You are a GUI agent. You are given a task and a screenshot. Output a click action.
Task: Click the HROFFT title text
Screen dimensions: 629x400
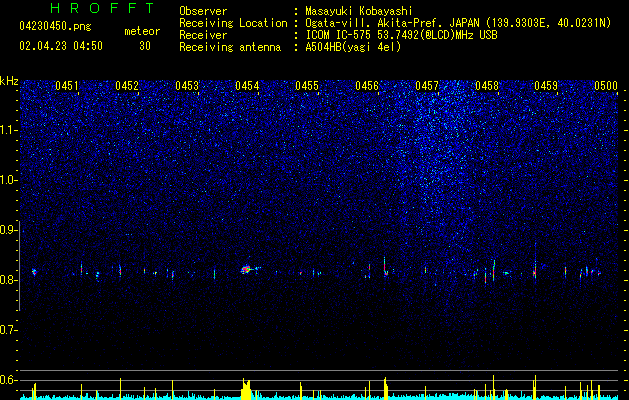102,8
